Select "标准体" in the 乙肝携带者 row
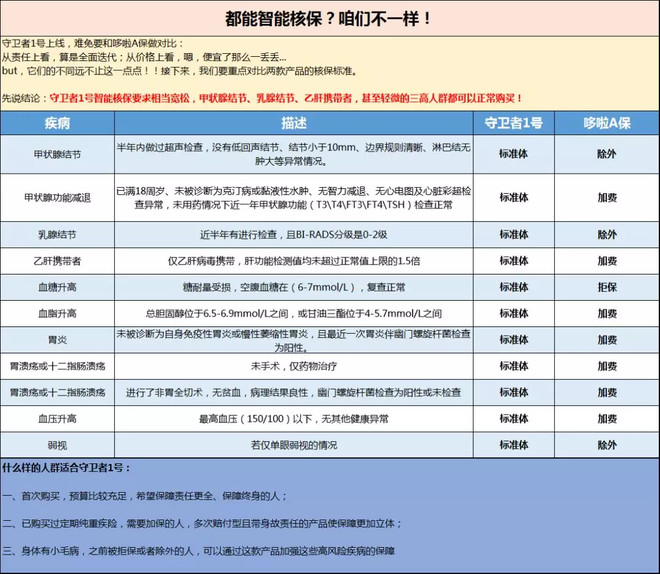 coord(514,261)
